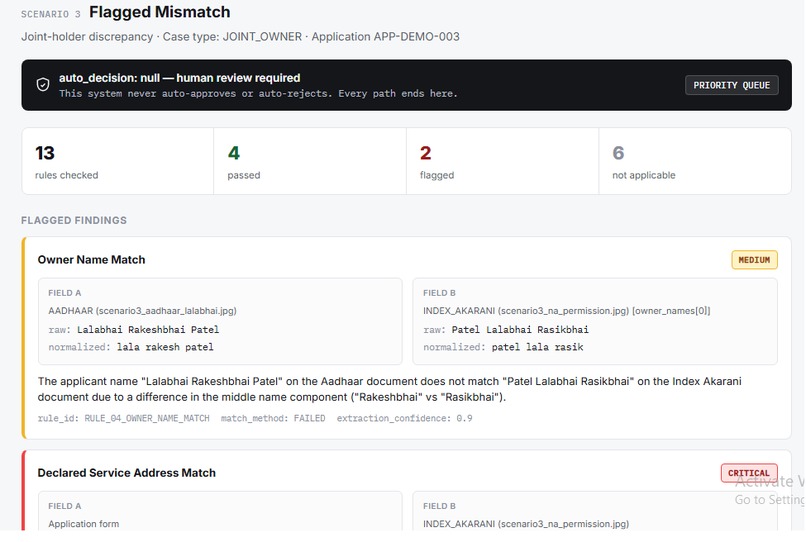Click the auto_decision: null banner headline
Image resolution: width=806 pixels, height=542 pixels.
tap(179, 78)
